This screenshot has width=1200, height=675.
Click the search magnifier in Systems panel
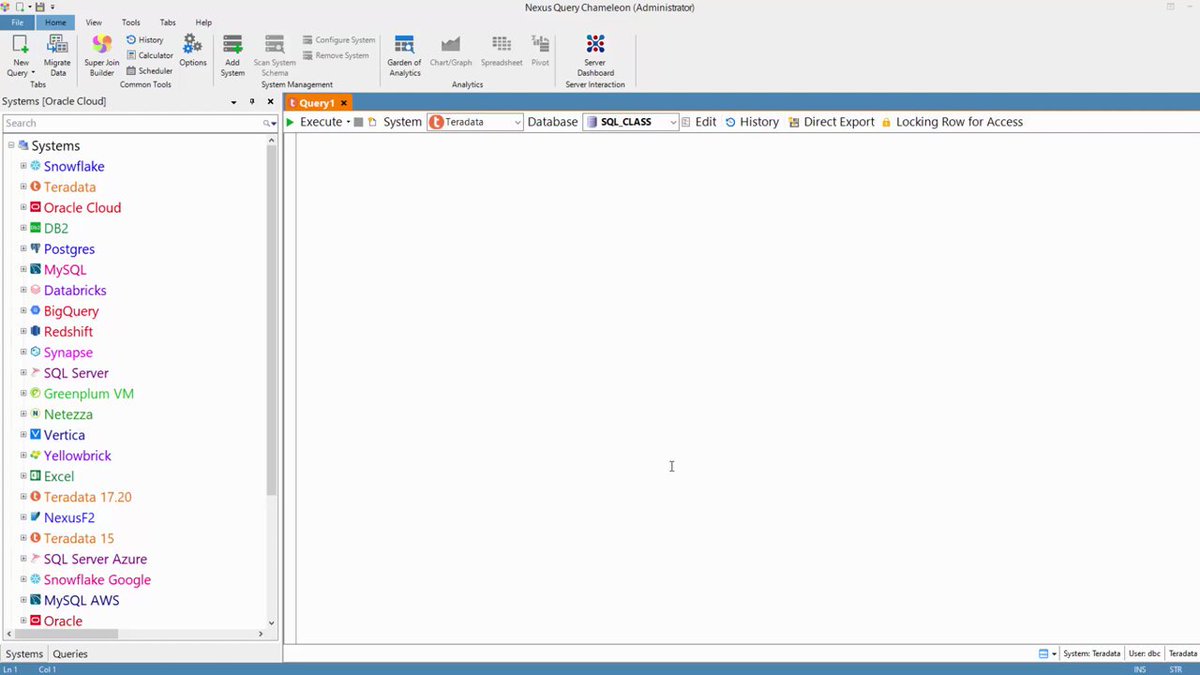tap(268, 123)
